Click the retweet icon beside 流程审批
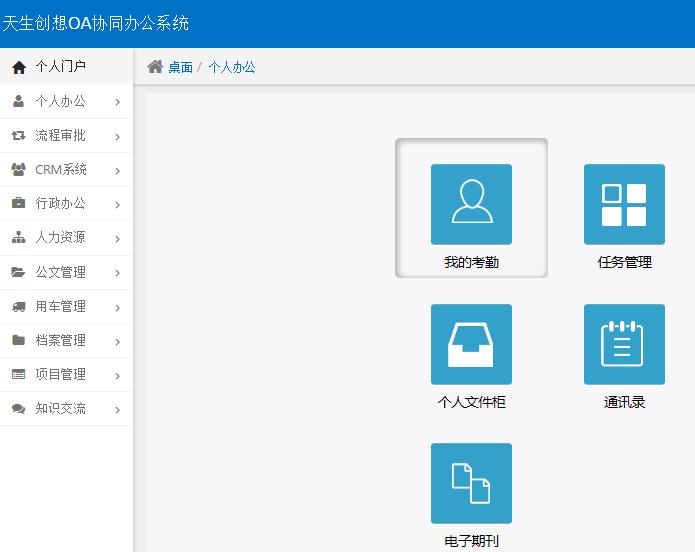Screen dimensions: 695x552 click(19, 135)
